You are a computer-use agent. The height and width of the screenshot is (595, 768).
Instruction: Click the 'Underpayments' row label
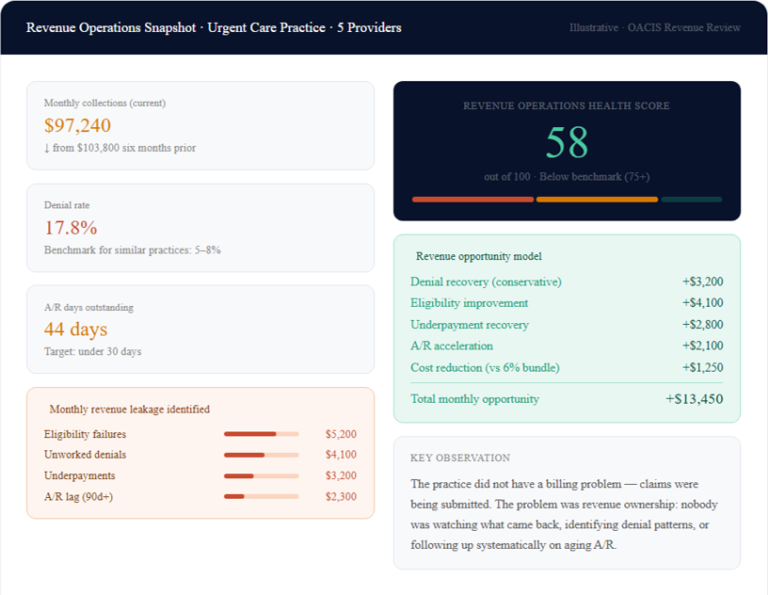[x=79, y=476]
